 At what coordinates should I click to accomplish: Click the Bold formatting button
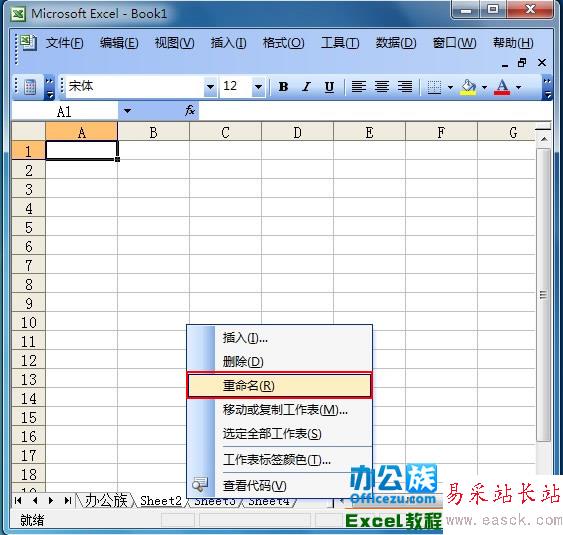point(283,87)
